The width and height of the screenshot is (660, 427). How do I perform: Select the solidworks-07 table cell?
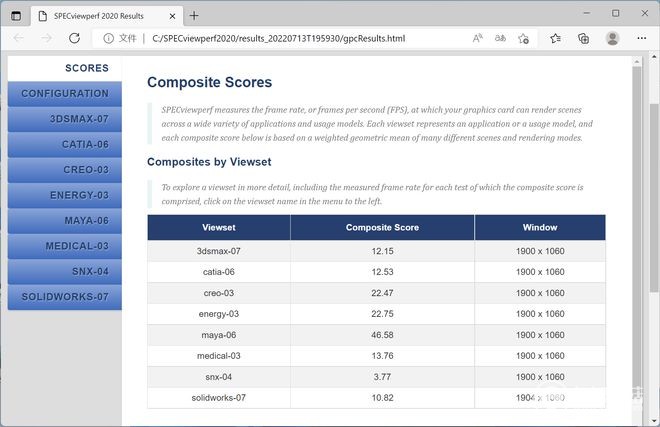click(219, 398)
